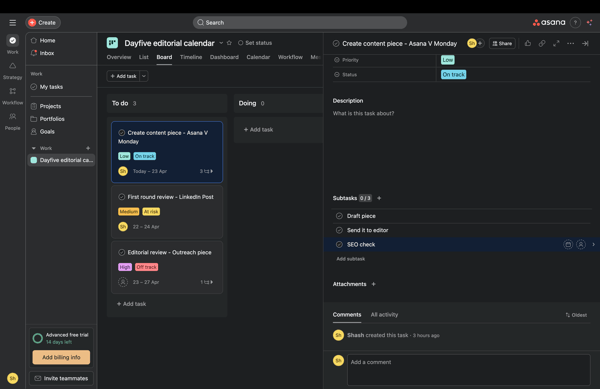This screenshot has width=600, height=389.
Task: Switch to the Timeline tab
Action: click(191, 57)
